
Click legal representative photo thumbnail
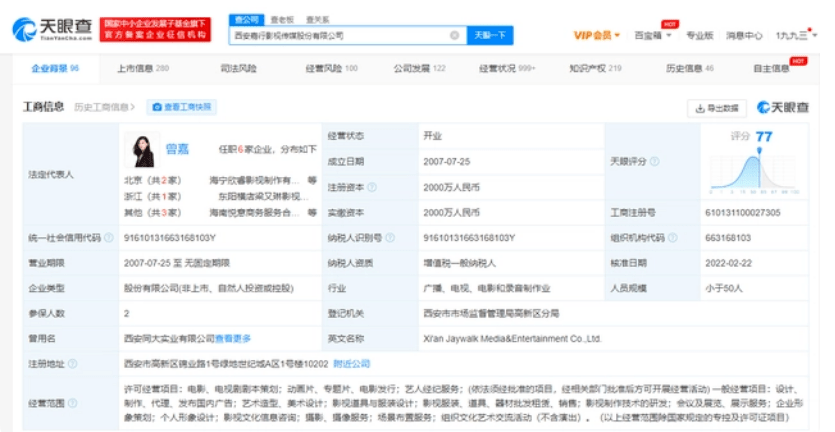[142, 150]
